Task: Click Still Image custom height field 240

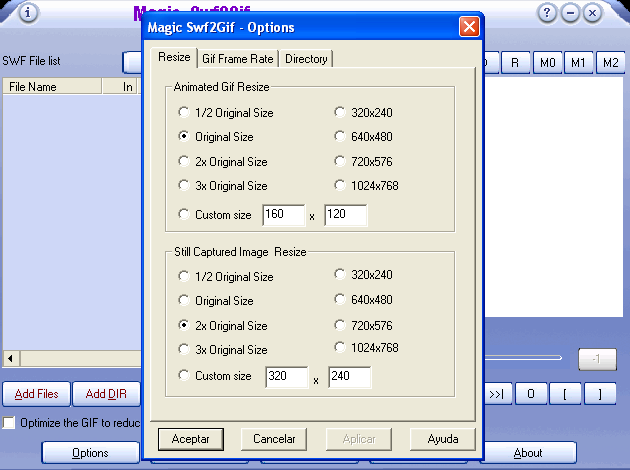Action: click(x=350, y=377)
